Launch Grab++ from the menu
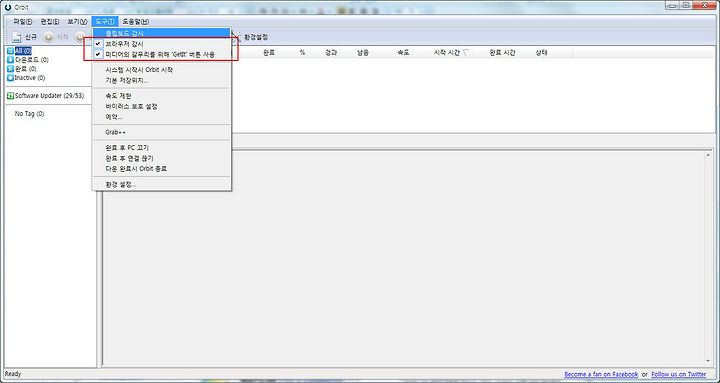This screenshot has height=383, width=720. 162,132
